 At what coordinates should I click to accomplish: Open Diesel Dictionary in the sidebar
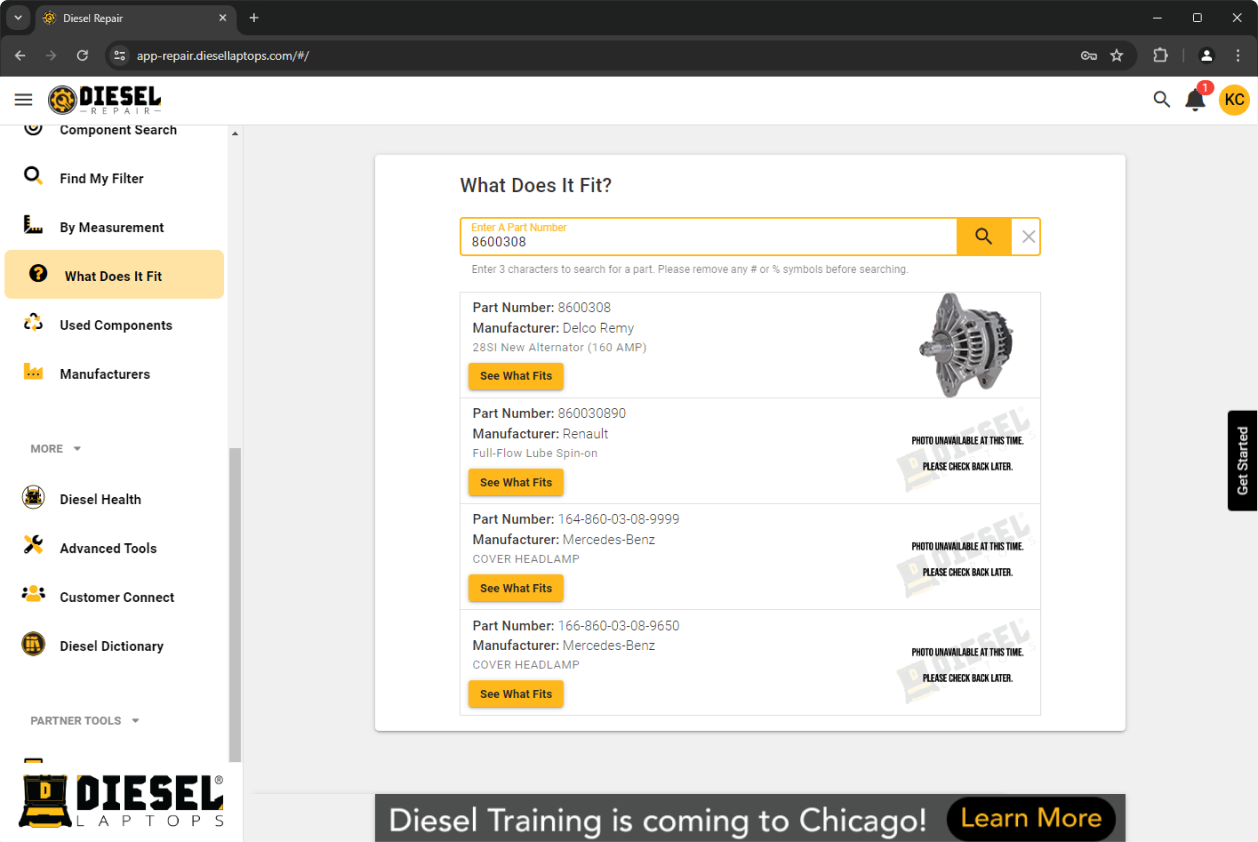click(x=114, y=646)
